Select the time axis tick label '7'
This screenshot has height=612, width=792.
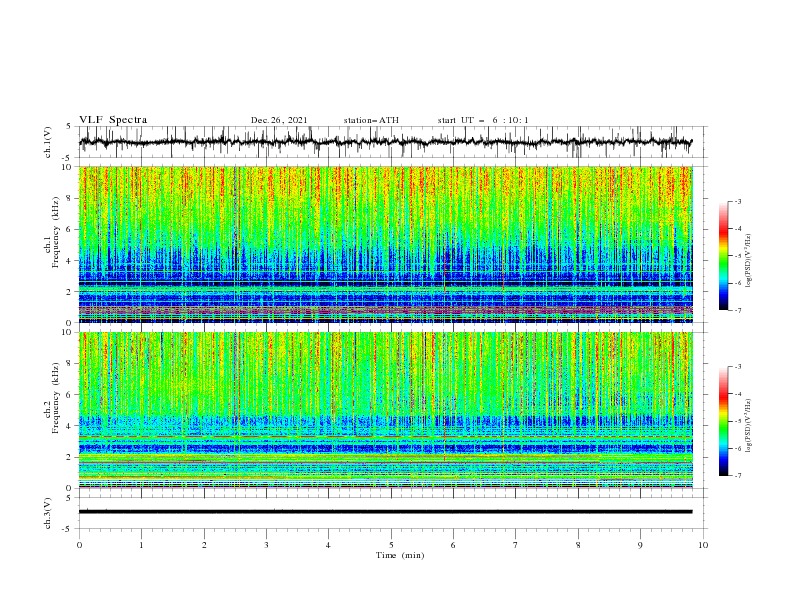(x=516, y=545)
